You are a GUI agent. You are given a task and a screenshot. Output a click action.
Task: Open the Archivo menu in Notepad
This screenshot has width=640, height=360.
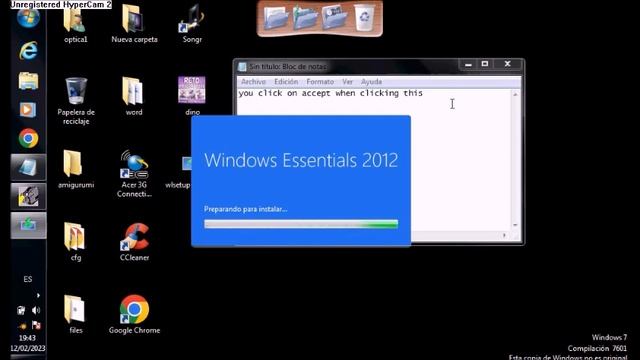(253, 82)
